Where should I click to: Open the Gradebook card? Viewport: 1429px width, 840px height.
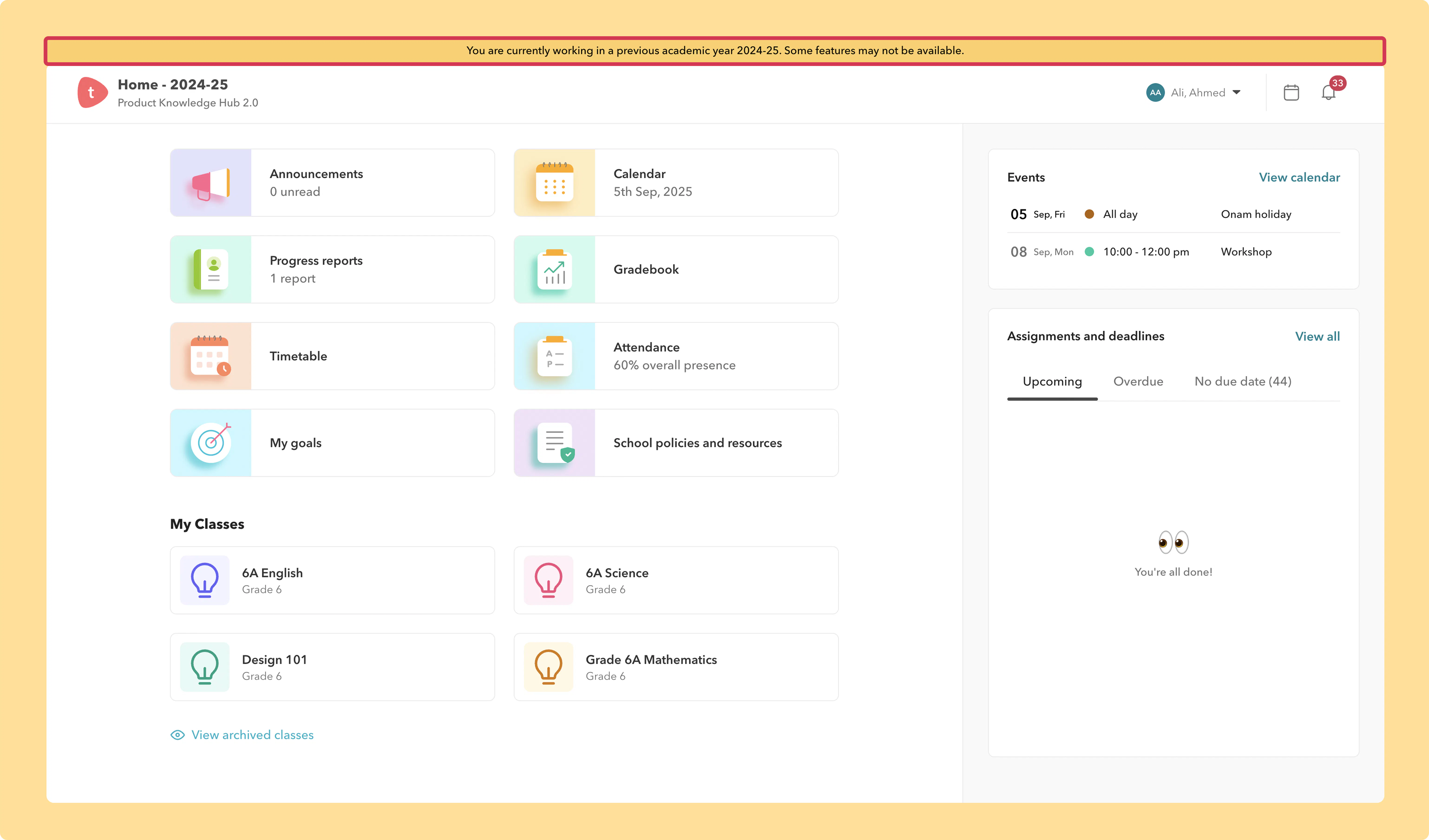[676, 269]
